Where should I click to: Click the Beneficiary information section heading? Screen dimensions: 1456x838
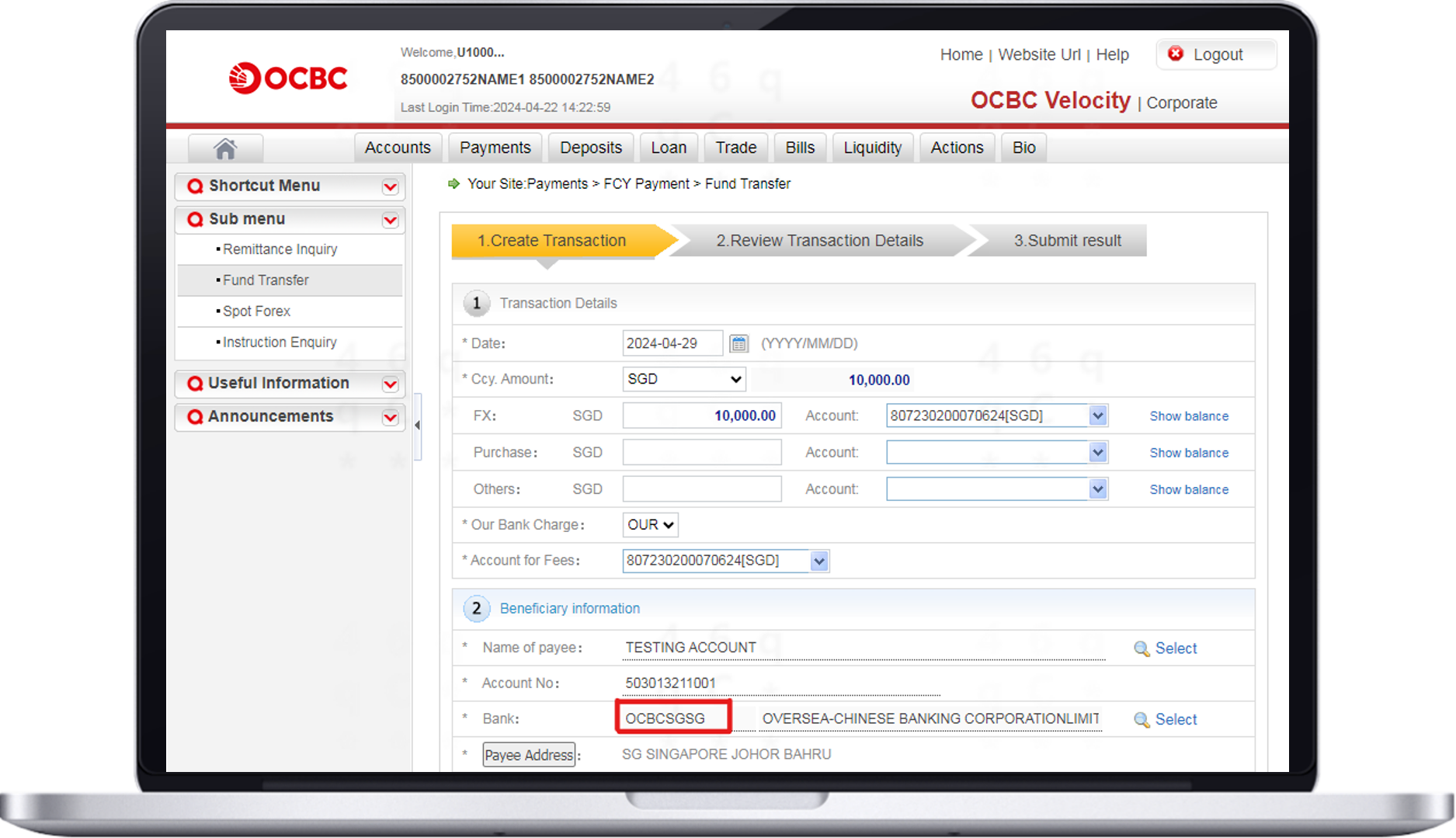pyautogui.click(x=570, y=609)
